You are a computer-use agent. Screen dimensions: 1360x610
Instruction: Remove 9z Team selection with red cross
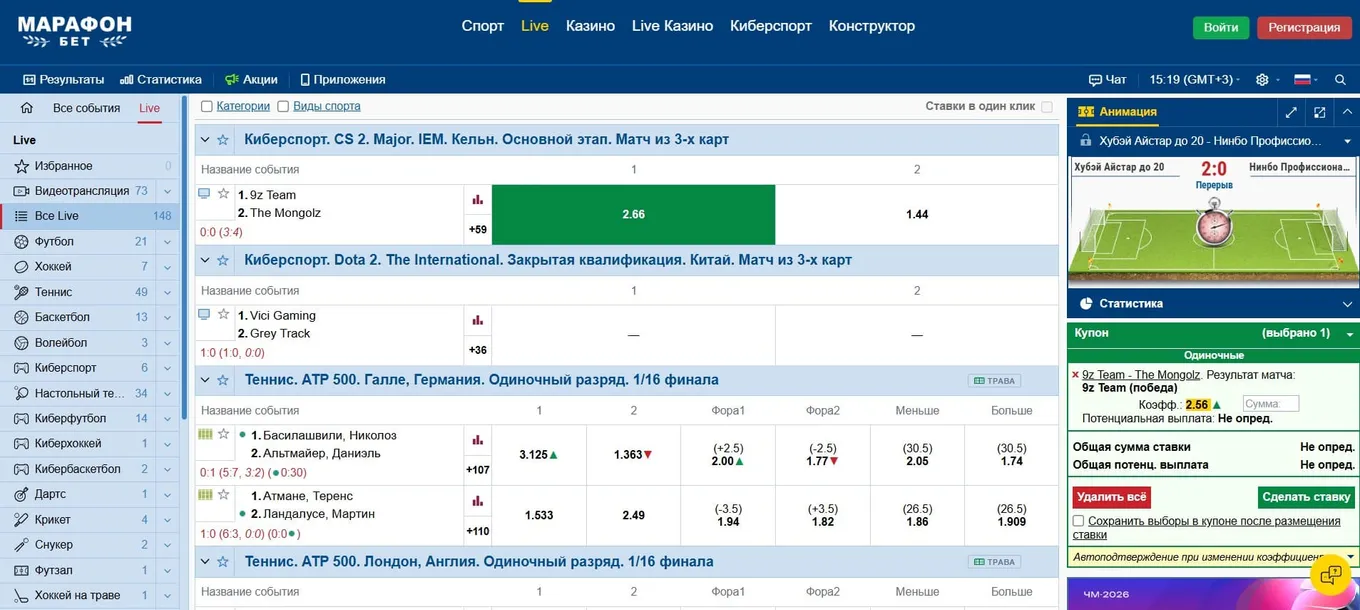coord(1076,375)
